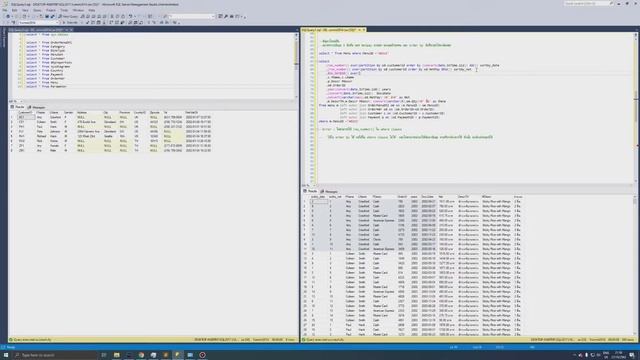Click the 'select * from Category' line in the left editor
The height and width of the screenshot is (360, 640).
point(45,47)
